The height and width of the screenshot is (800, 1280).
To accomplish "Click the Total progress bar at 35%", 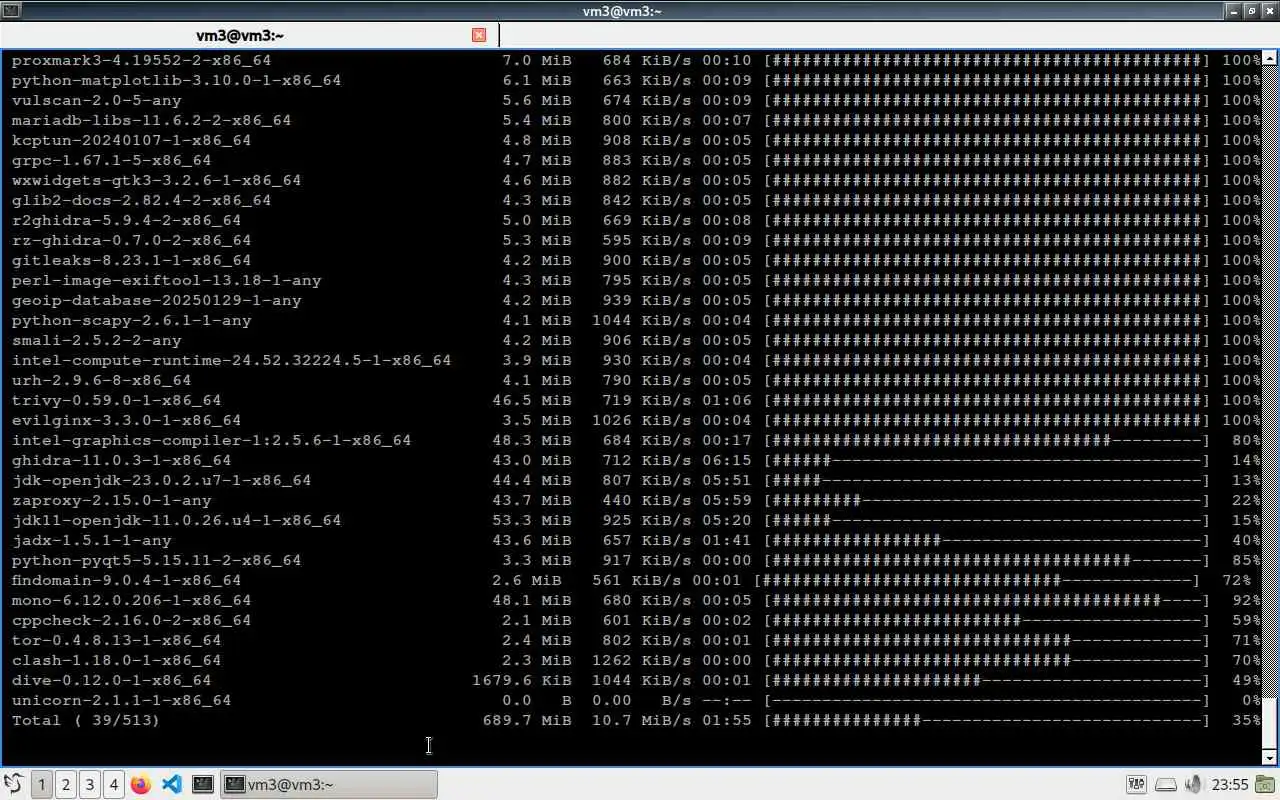I will pos(987,720).
